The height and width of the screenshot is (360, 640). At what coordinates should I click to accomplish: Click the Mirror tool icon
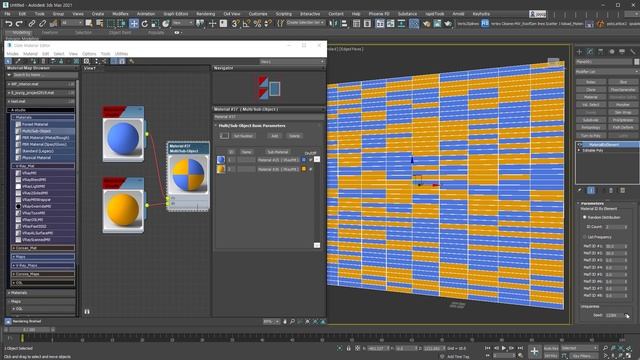(x=333, y=24)
